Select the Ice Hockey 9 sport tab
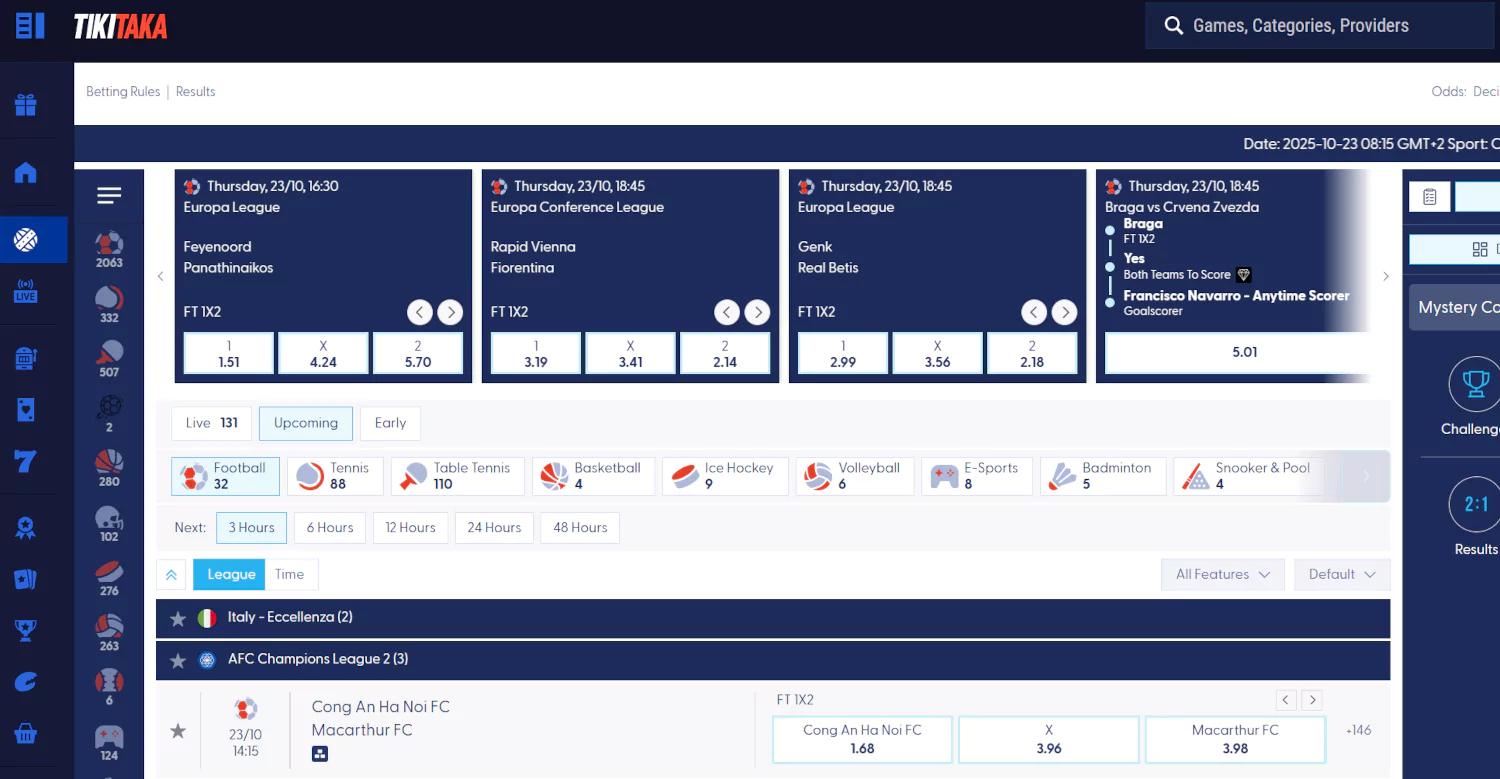Screen dimensions: 1500x779 click(725, 476)
